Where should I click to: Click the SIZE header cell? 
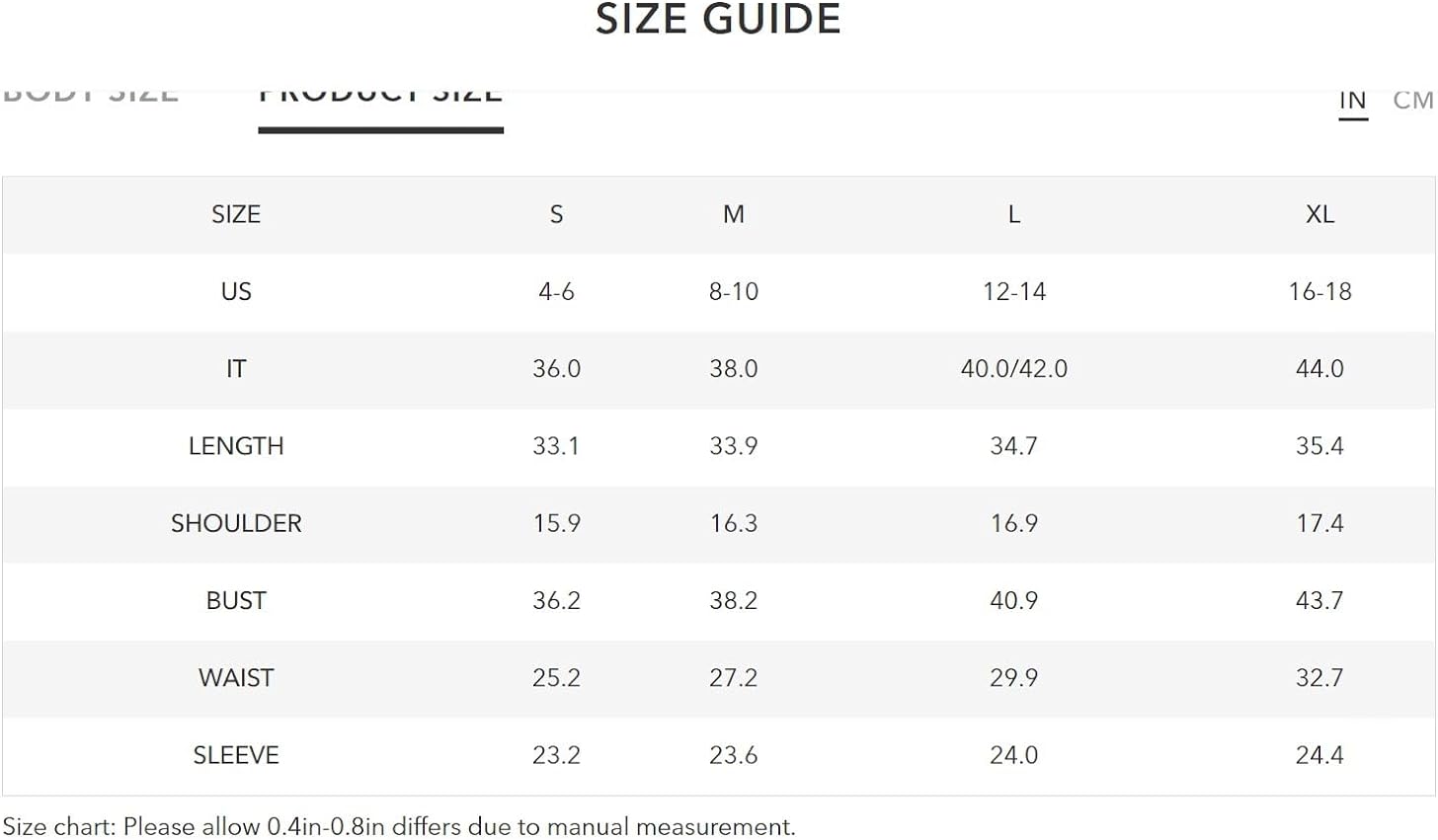pos(236,214)
